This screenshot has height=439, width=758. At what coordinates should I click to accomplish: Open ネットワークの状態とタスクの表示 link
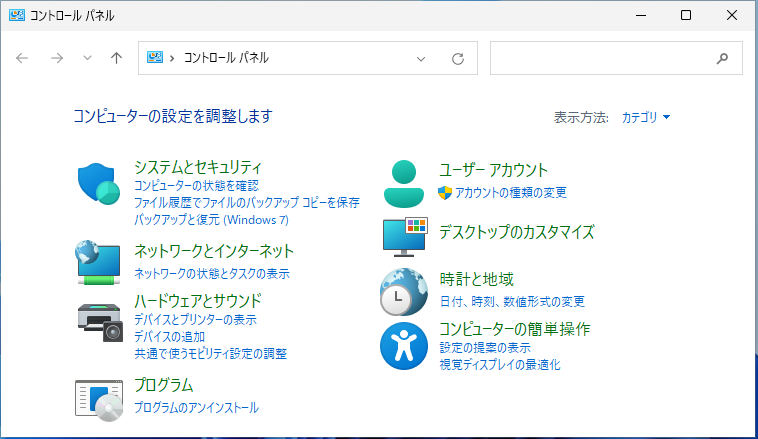pyautogui.click(x=212, y=274)
